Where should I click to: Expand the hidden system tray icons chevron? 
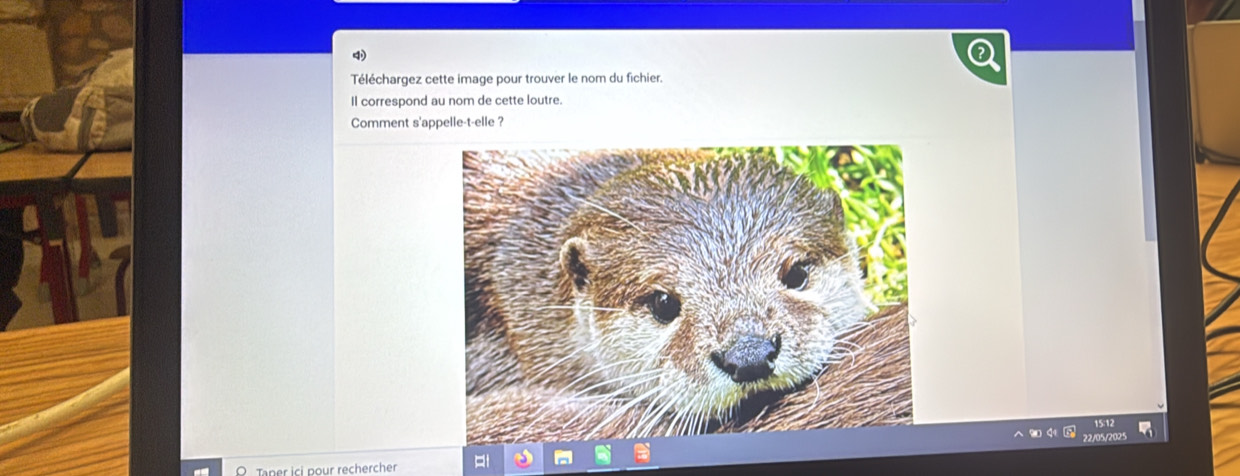pos(1019,433)
